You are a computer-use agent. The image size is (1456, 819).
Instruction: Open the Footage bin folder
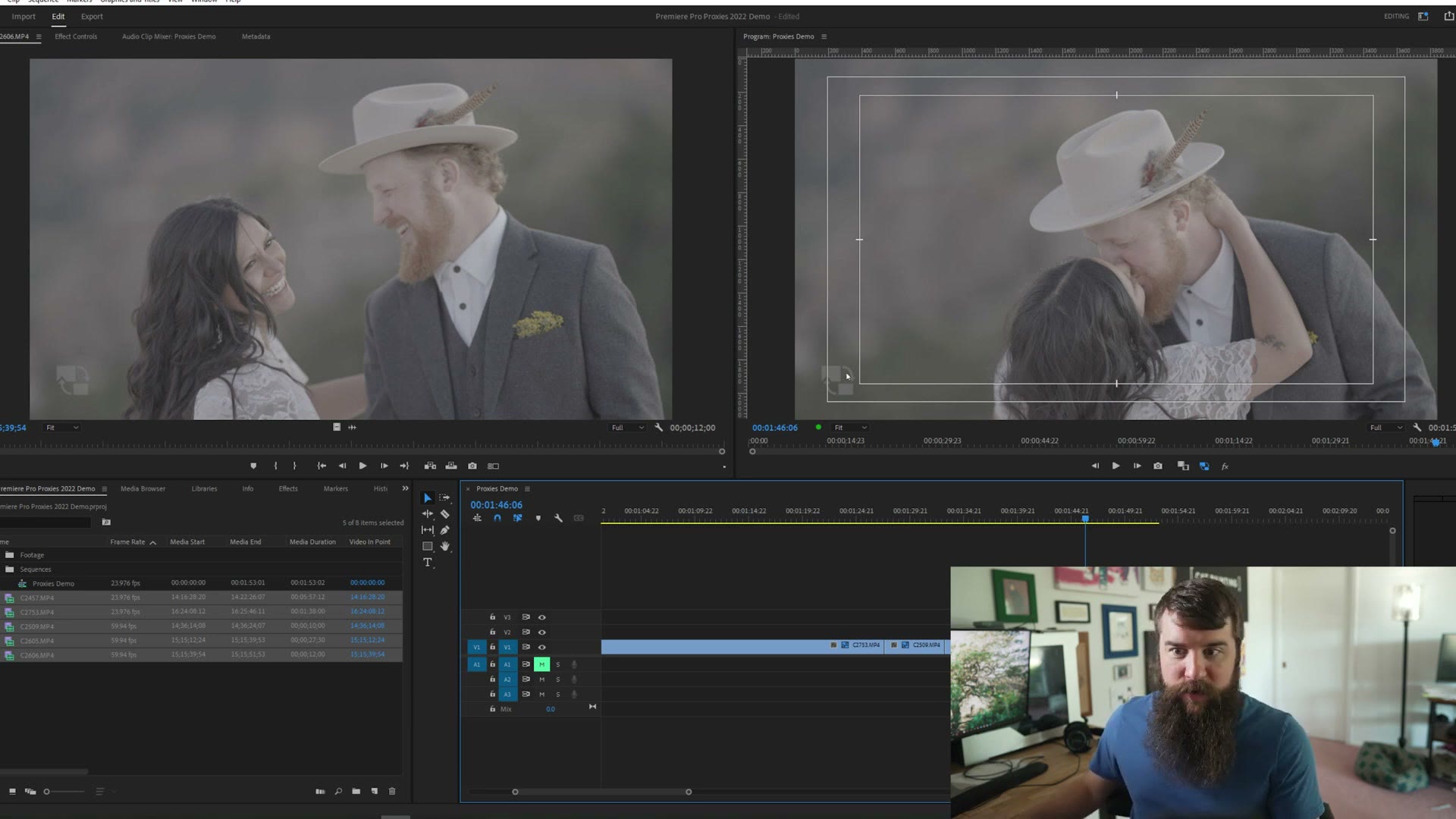(32, 555)
